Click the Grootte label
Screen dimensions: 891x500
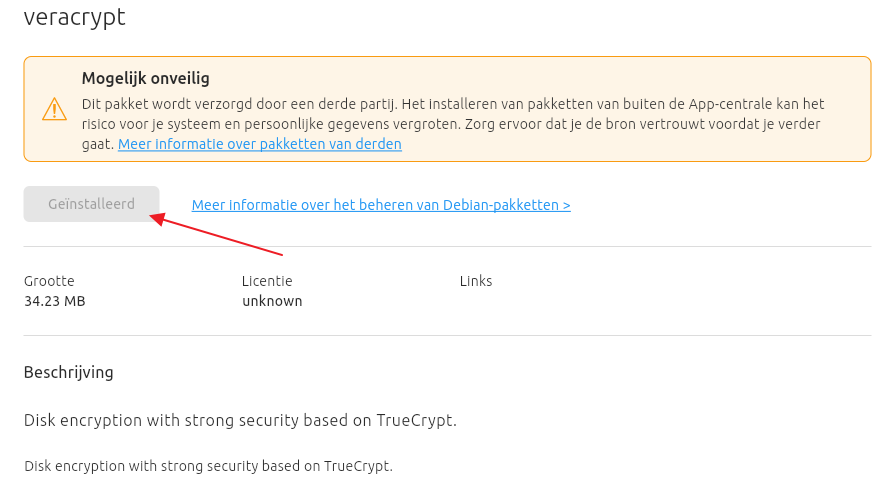coord(49,281)
